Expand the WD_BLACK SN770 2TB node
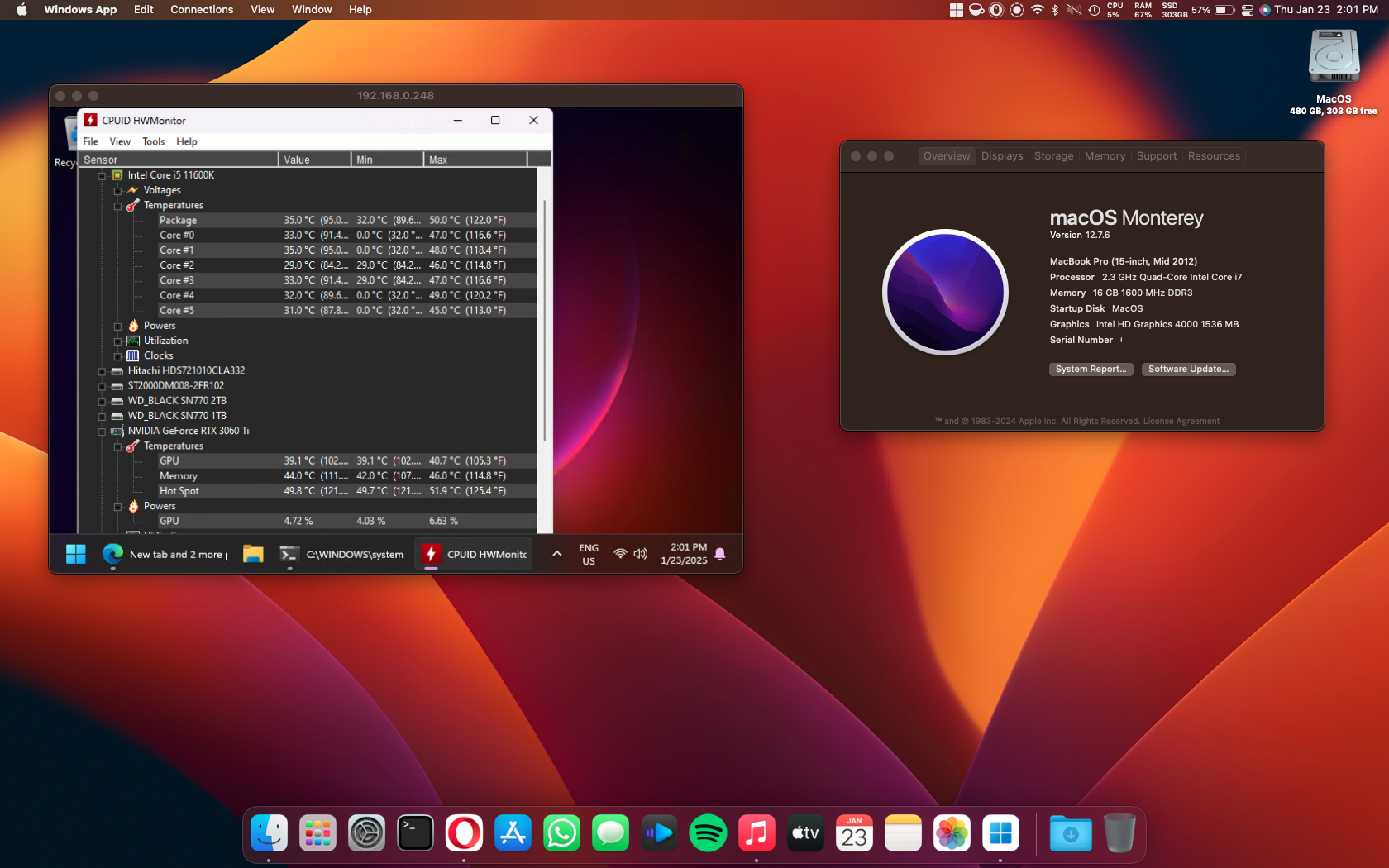This screenshot has height=868, width=1389. (x=103, y=401)
